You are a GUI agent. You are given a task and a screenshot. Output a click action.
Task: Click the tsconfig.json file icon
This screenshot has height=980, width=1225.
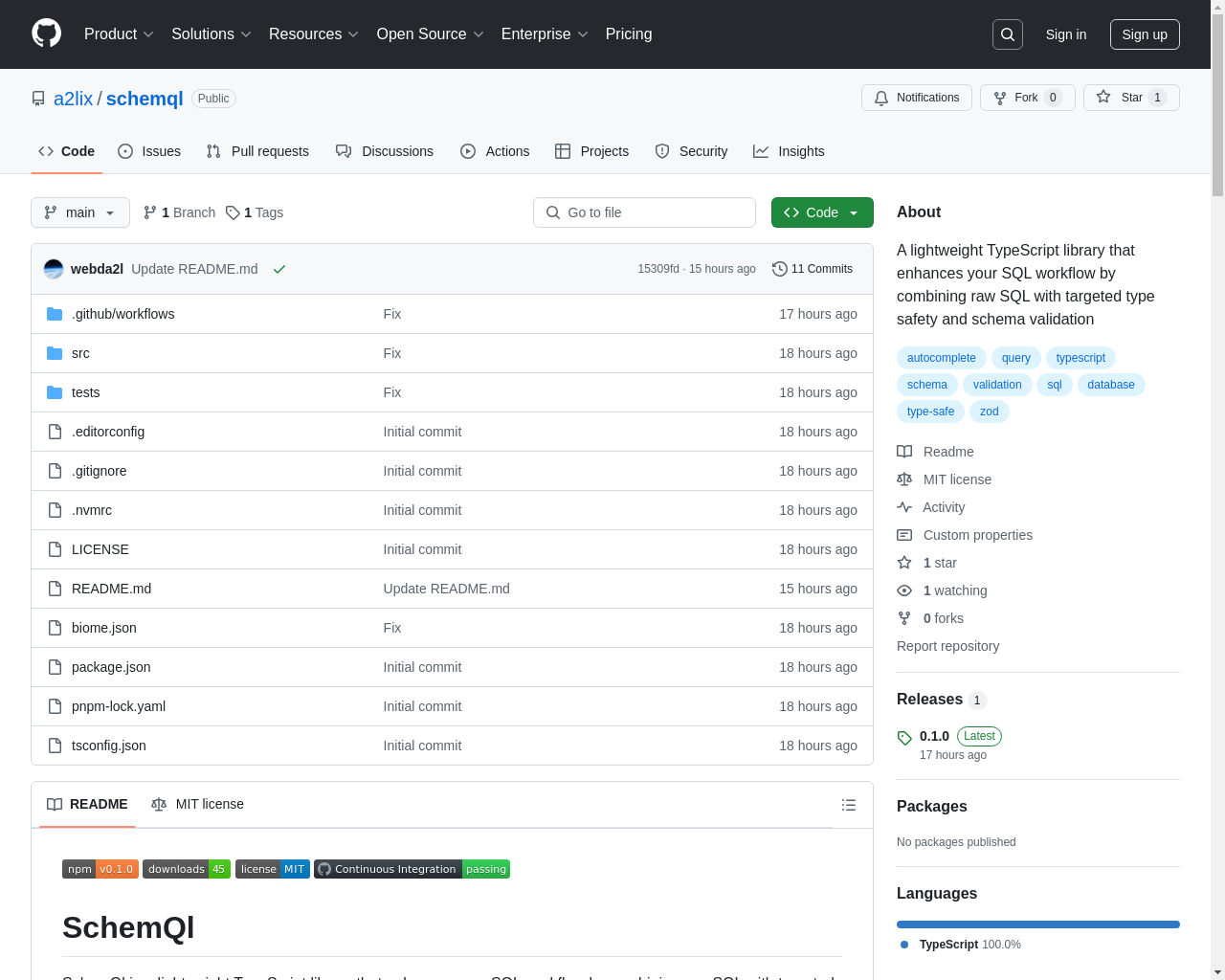(x=55, y=746)
